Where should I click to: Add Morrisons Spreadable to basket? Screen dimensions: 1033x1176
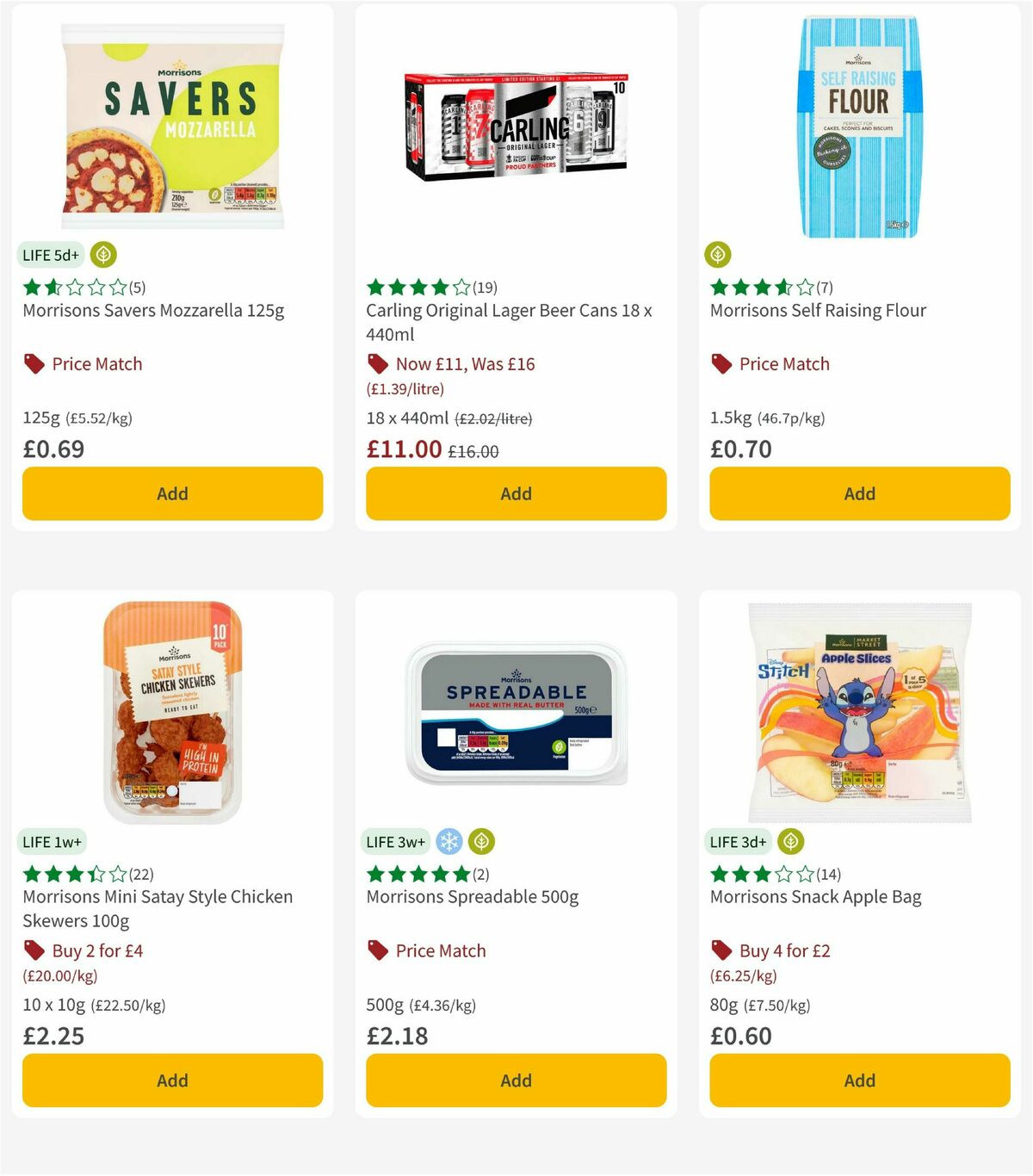click(515, 1080)
